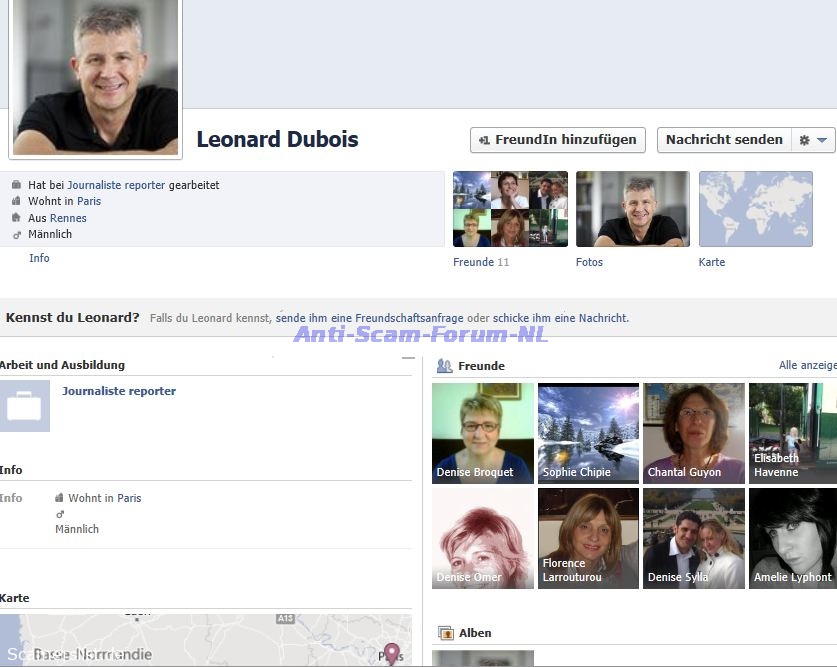Screen dimensions: 837x667
Task: Click the briefcase workplace icon
Action: click(25, 406)
